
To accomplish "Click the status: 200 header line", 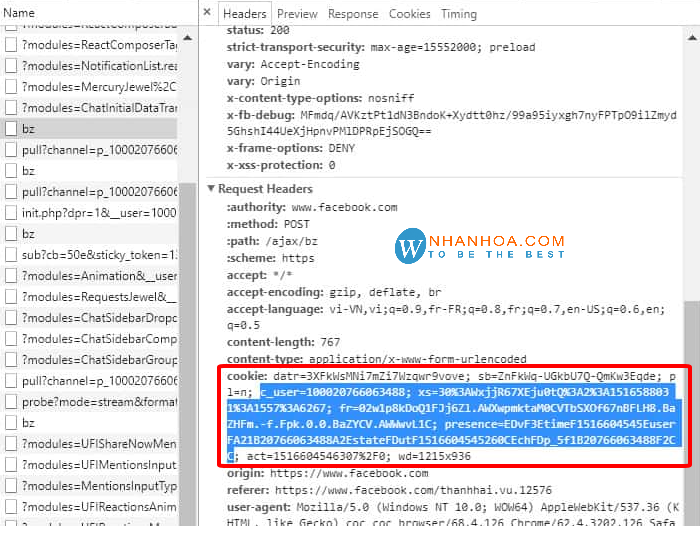I will pyautogui.click(x=258, y=30).
